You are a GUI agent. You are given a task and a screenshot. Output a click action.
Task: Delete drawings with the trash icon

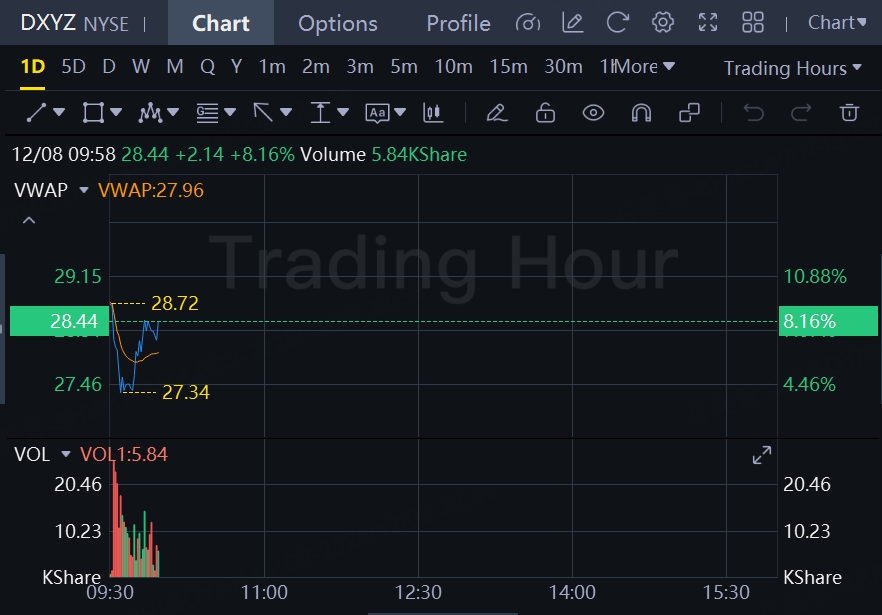click(x=849, y=113)
